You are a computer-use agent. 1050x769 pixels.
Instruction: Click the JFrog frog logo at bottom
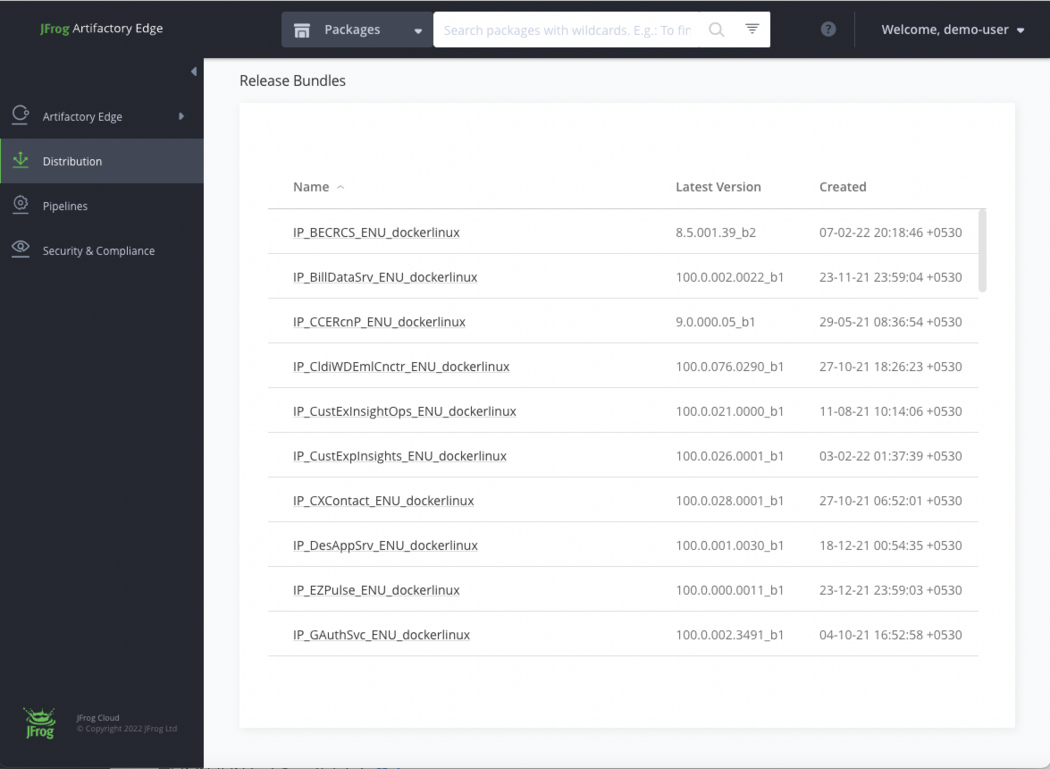(40, 723)
